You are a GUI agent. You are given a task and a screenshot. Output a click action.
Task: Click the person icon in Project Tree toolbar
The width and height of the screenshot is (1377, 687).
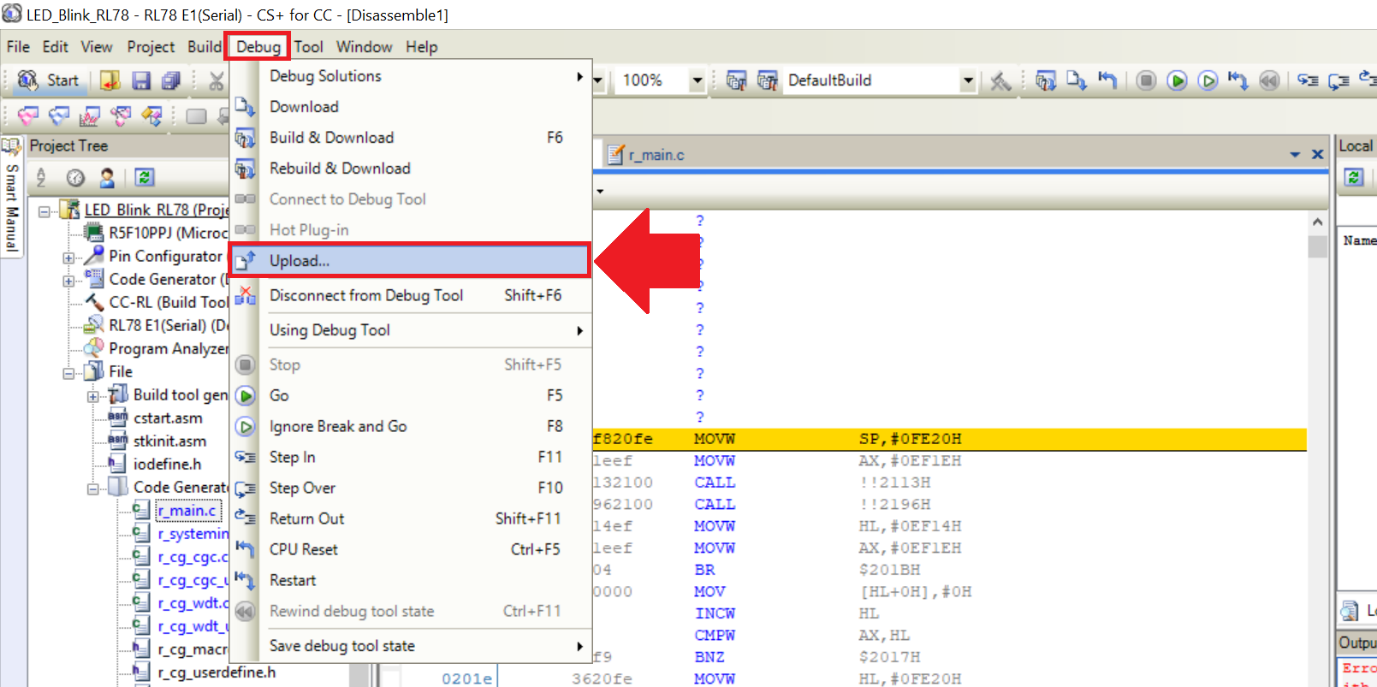[x=106, y=178]
